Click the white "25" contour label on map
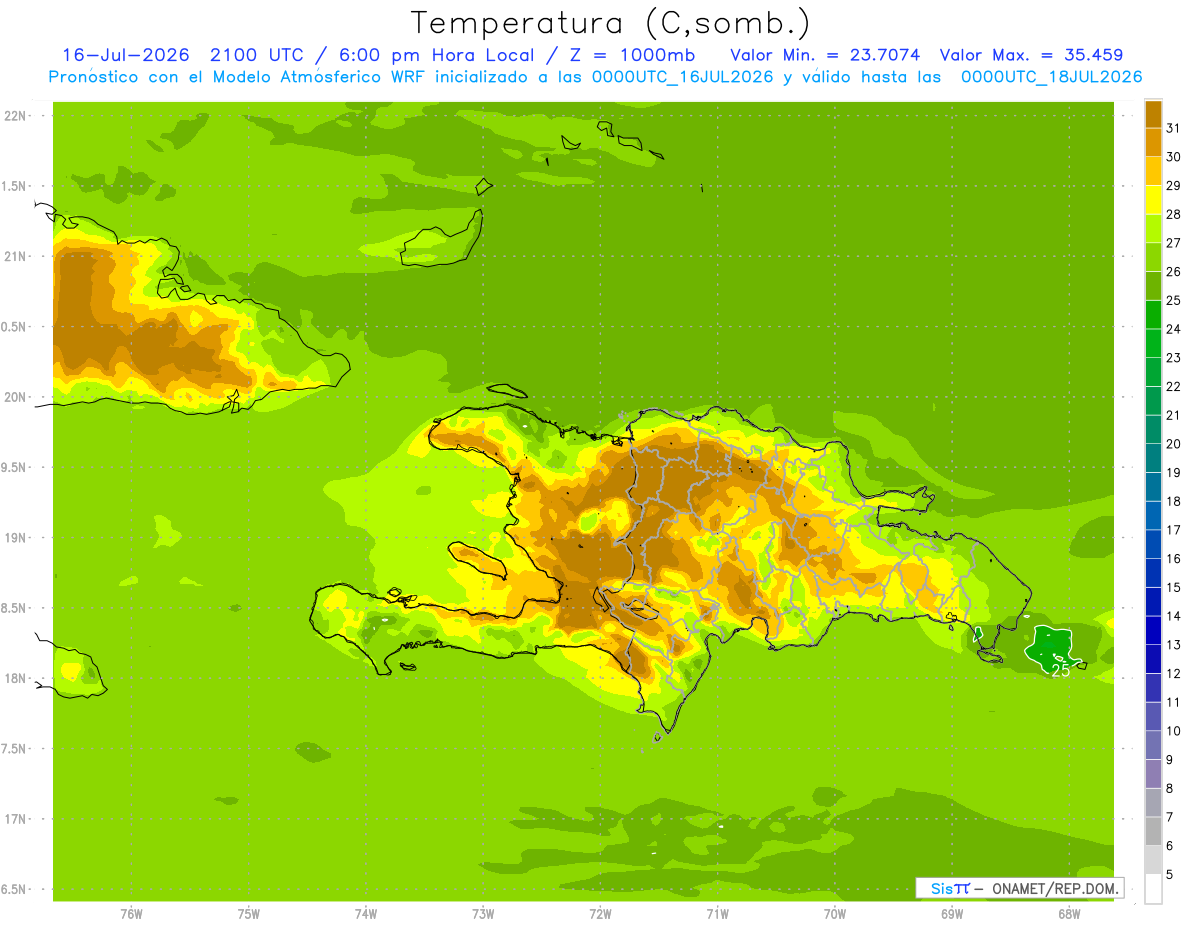This screenshot has width=1200, height=927. pyautogui.click(x=1060, y=671)
